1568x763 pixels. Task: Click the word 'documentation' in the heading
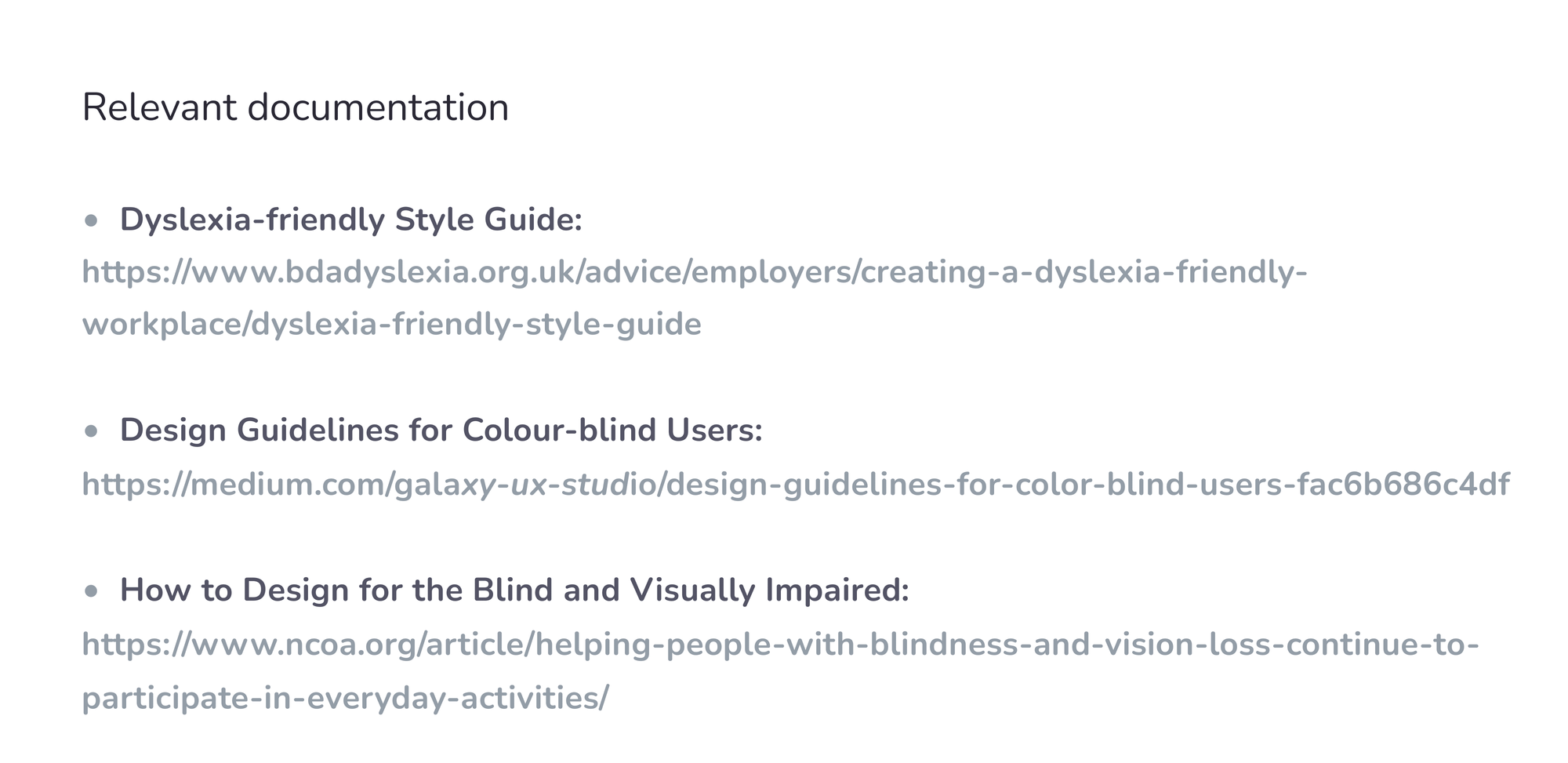(x=378, y=107)
